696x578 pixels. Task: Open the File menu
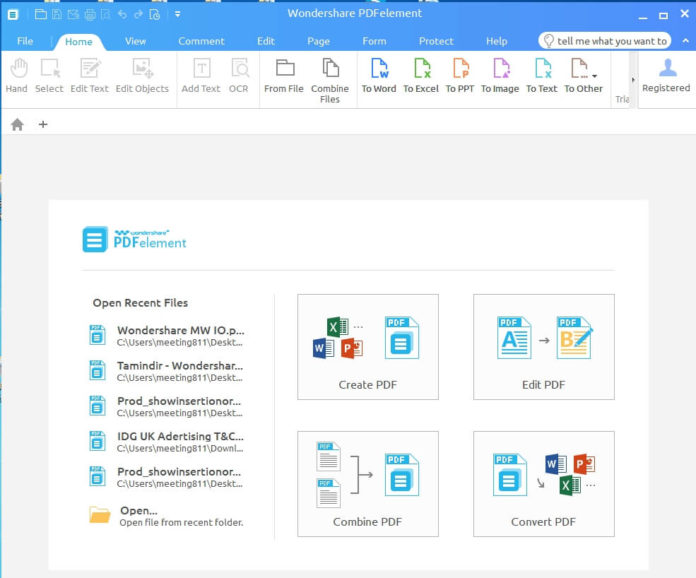coord(25,41)
